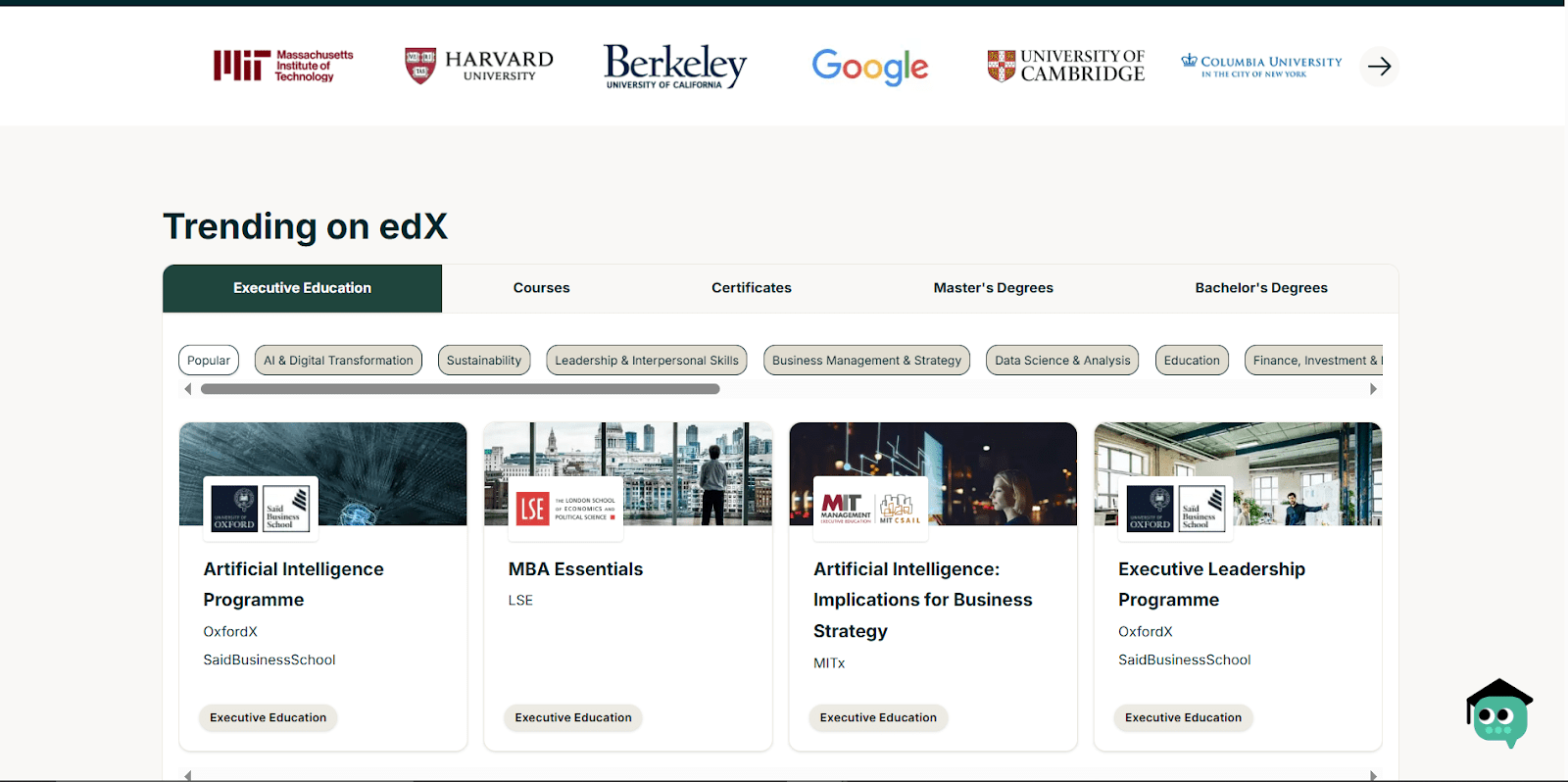Filter by Sustainability
The image size is (1568, 782).
484,361
